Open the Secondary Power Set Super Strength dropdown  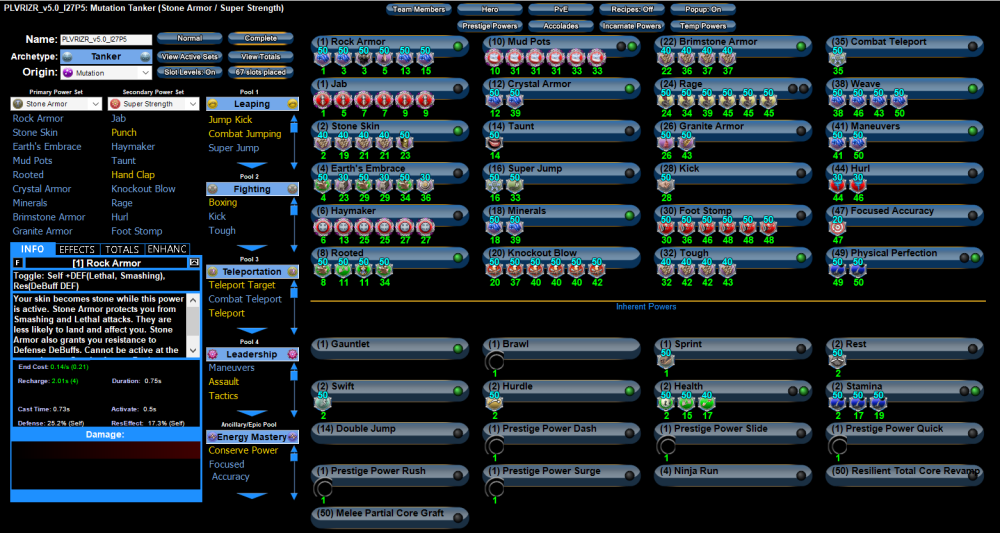[x=152, y=104]
